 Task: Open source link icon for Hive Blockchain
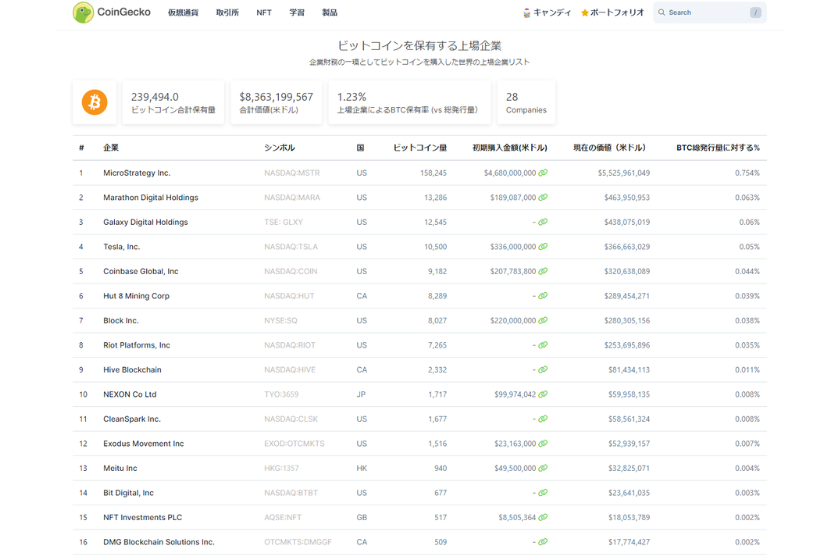tap(543, 370)
